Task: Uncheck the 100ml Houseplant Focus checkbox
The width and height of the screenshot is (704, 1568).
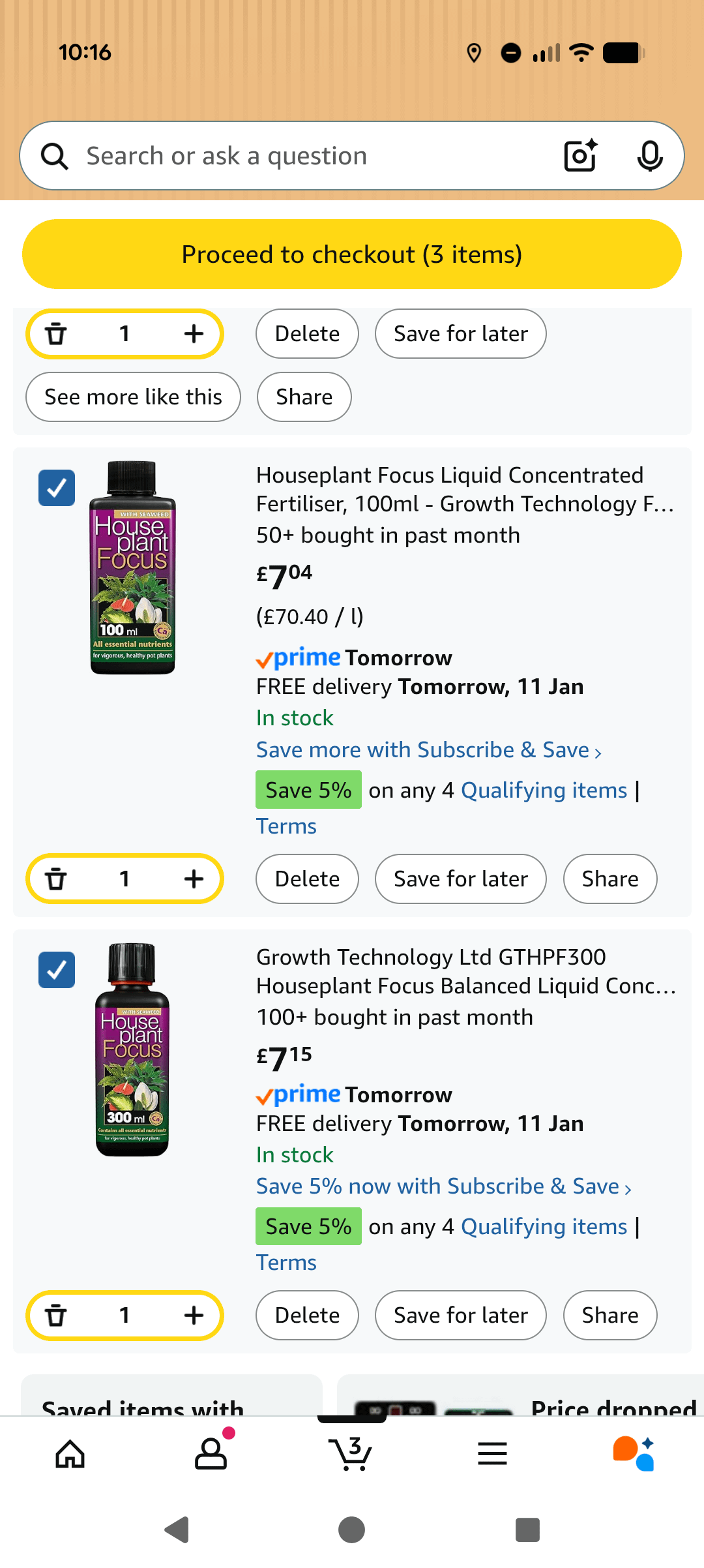Action: (57, 488)
